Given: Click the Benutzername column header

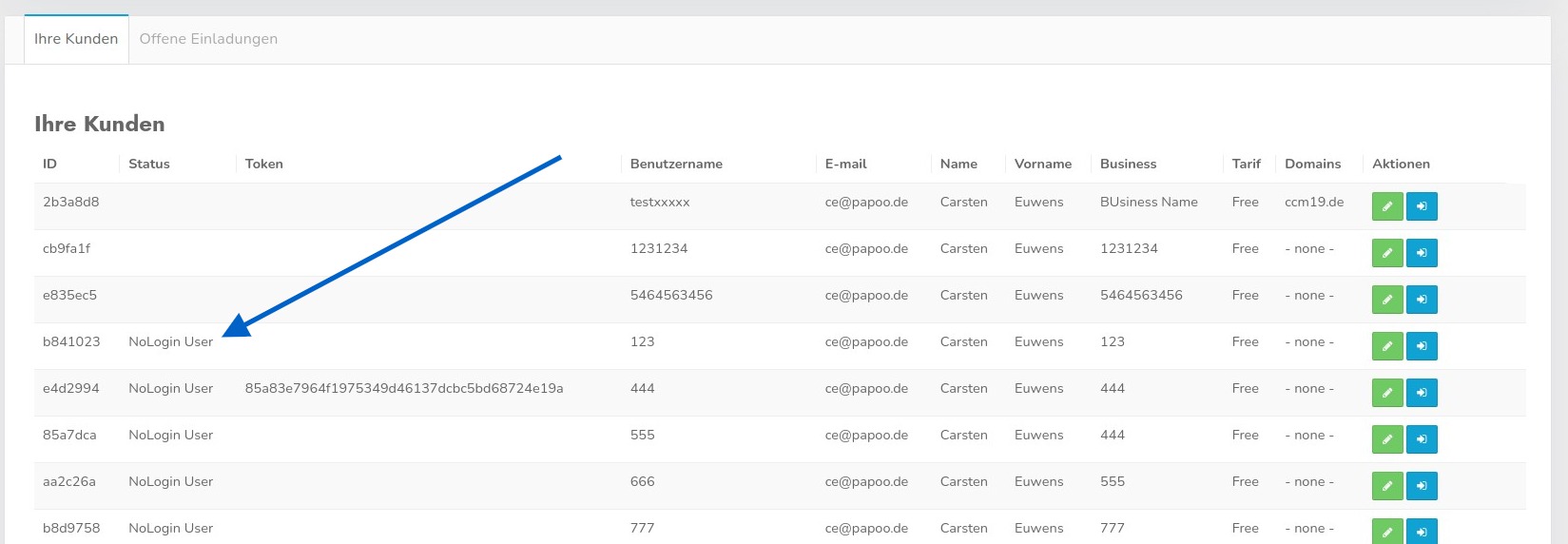Looking at the screenshot, I should (x=676, y=164).
